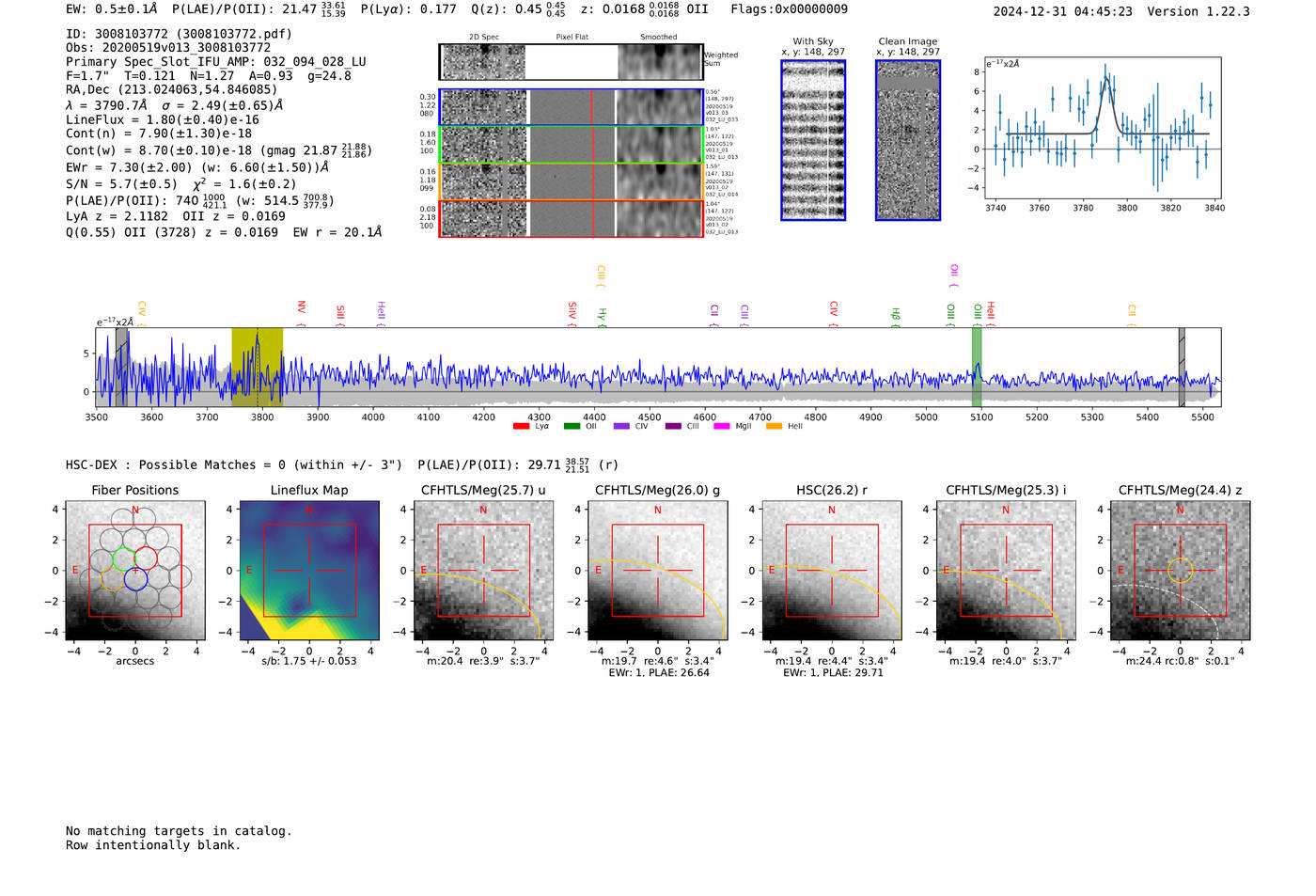Click the HeII orange legend swatch
This screenshot has width=1316, height=896.
point(774,426)
